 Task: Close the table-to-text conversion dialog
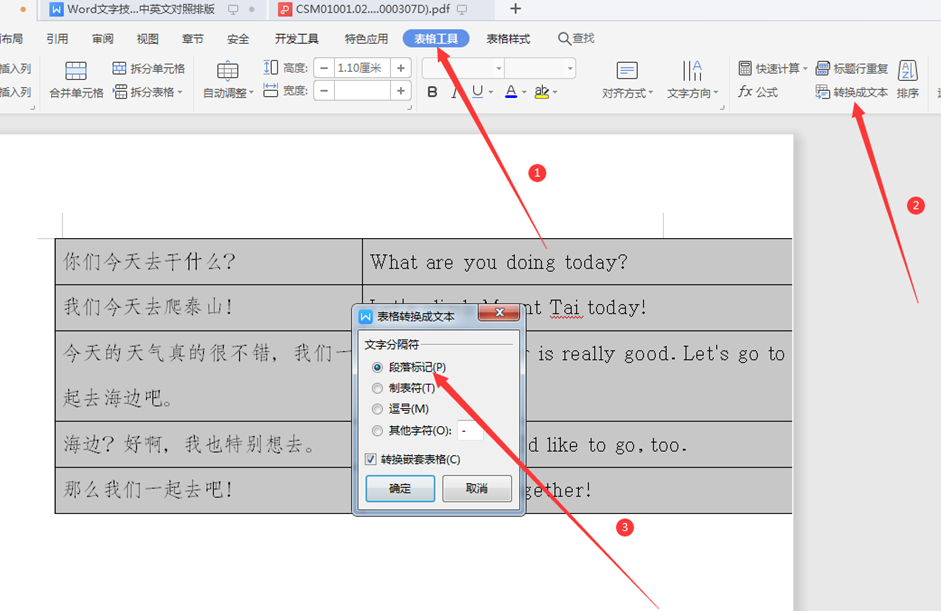(499, 313)
